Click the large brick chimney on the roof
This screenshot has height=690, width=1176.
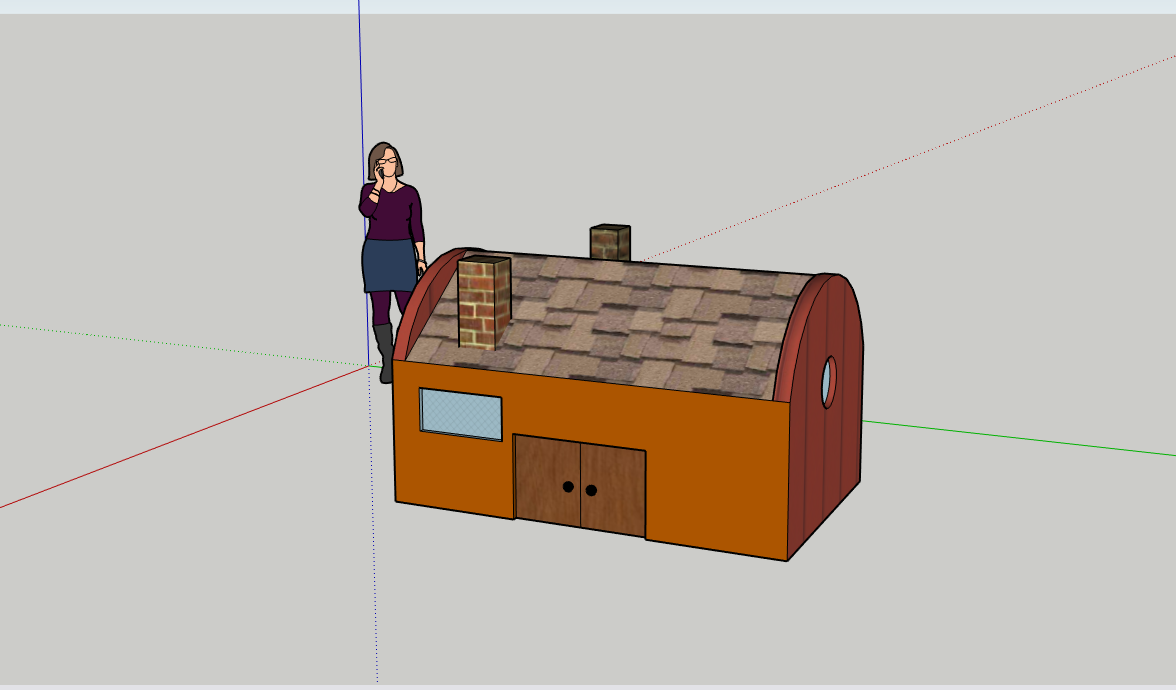(484, 302)
